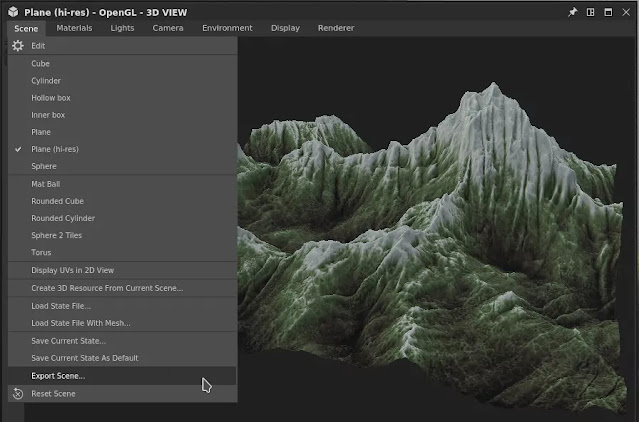Click the pin icon in title bar
Image resolution: width=639 pixels, height=422 pixels.
coord(573,12)
